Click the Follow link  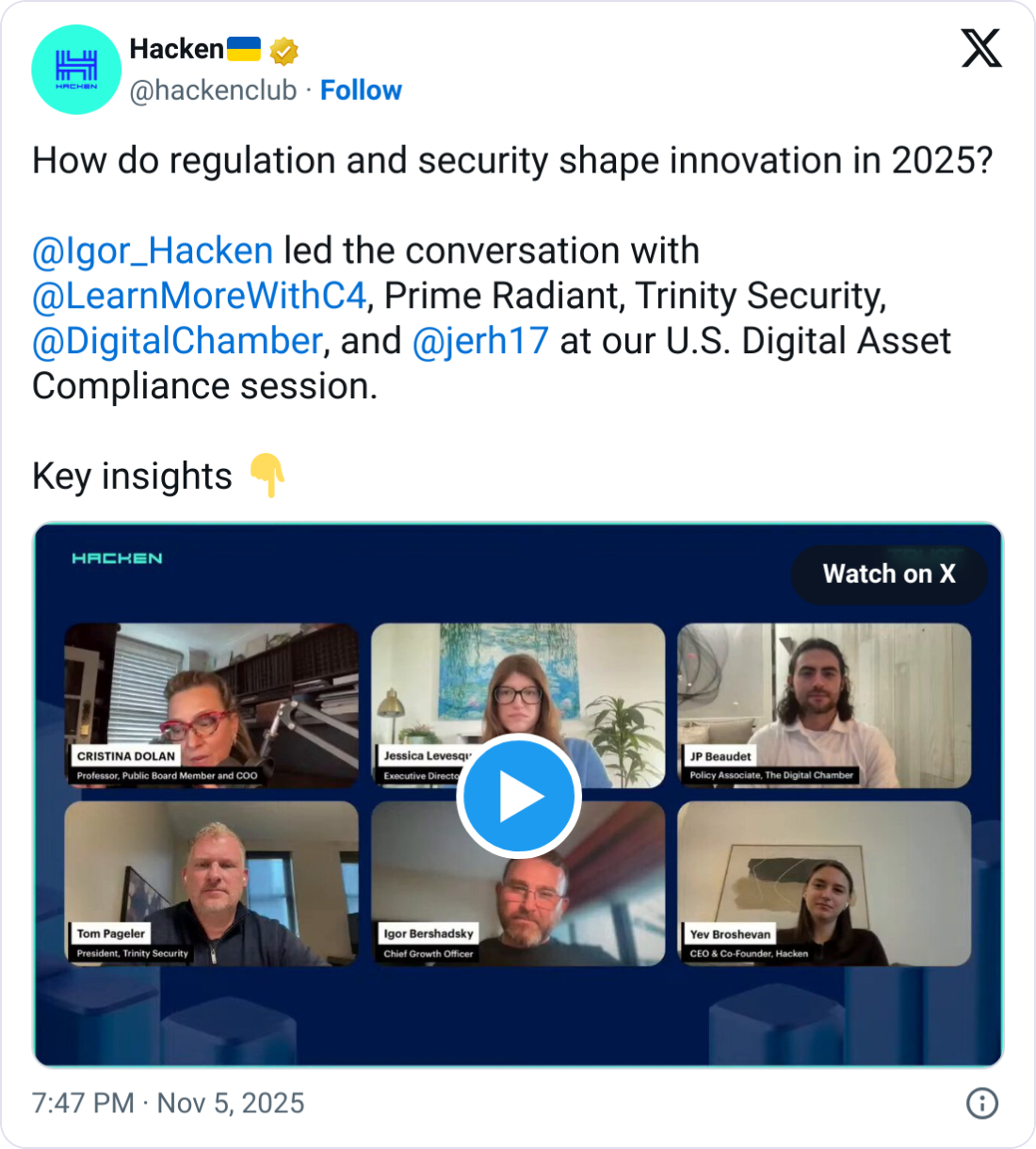coord(361,90)
